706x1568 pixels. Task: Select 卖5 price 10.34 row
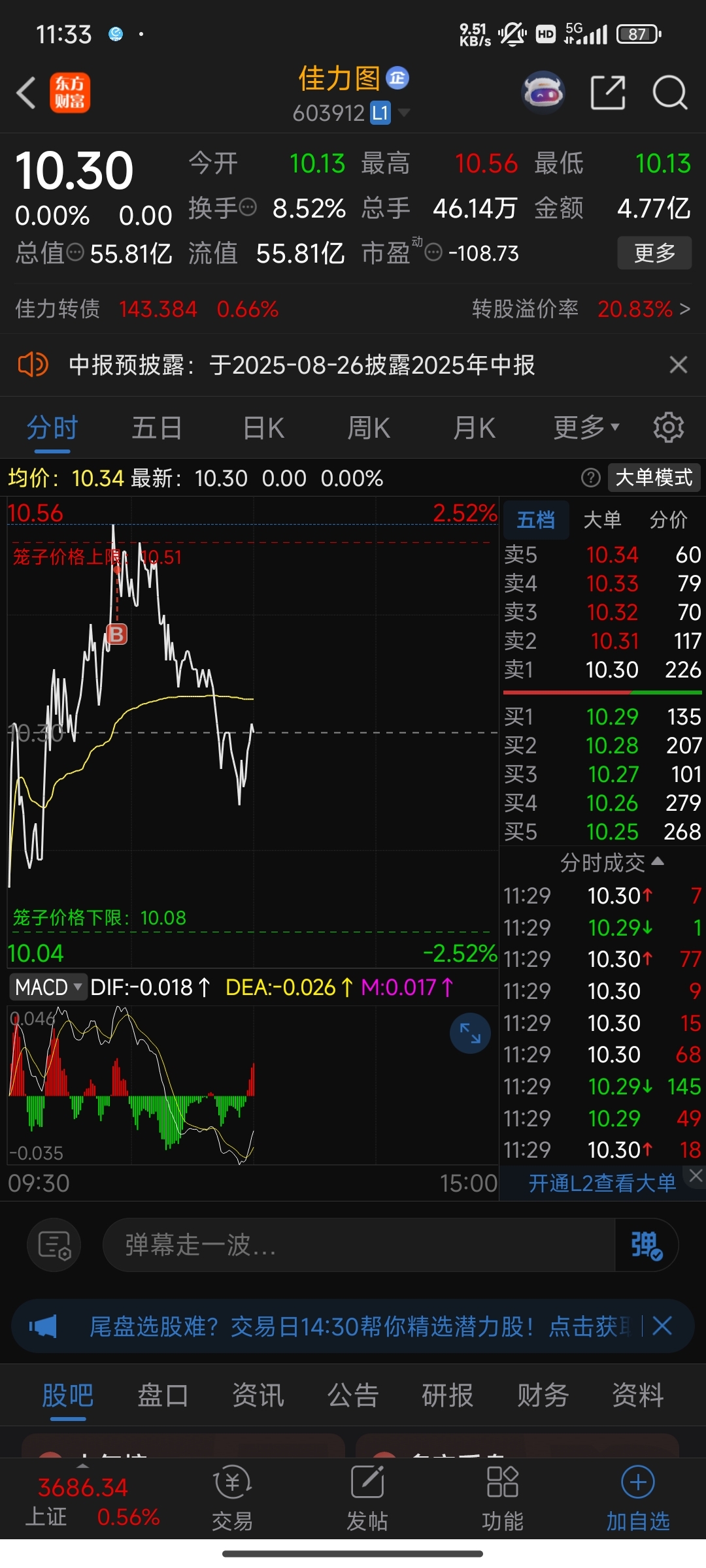[602, 555]
